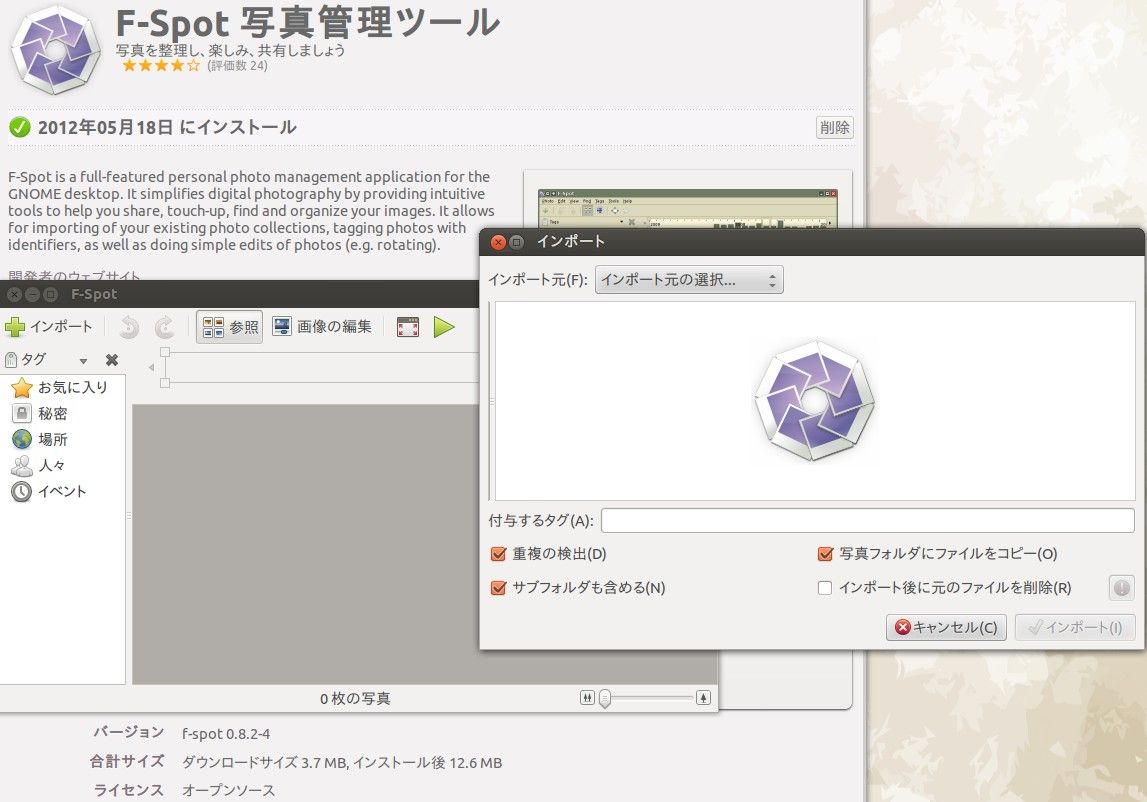Close the インポート dialog window
Screen dimensions: 1147x802
[498, 242]
